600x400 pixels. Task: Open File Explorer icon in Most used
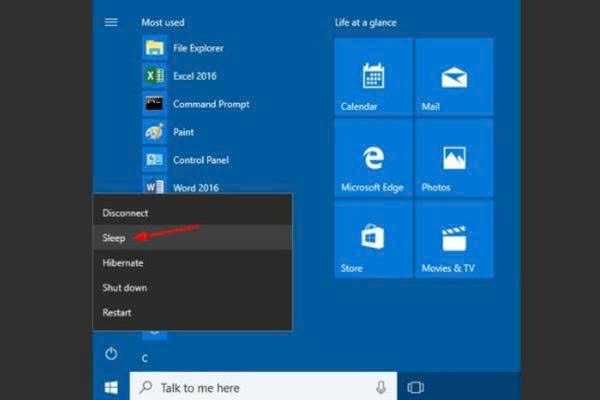tap(155, 48)
